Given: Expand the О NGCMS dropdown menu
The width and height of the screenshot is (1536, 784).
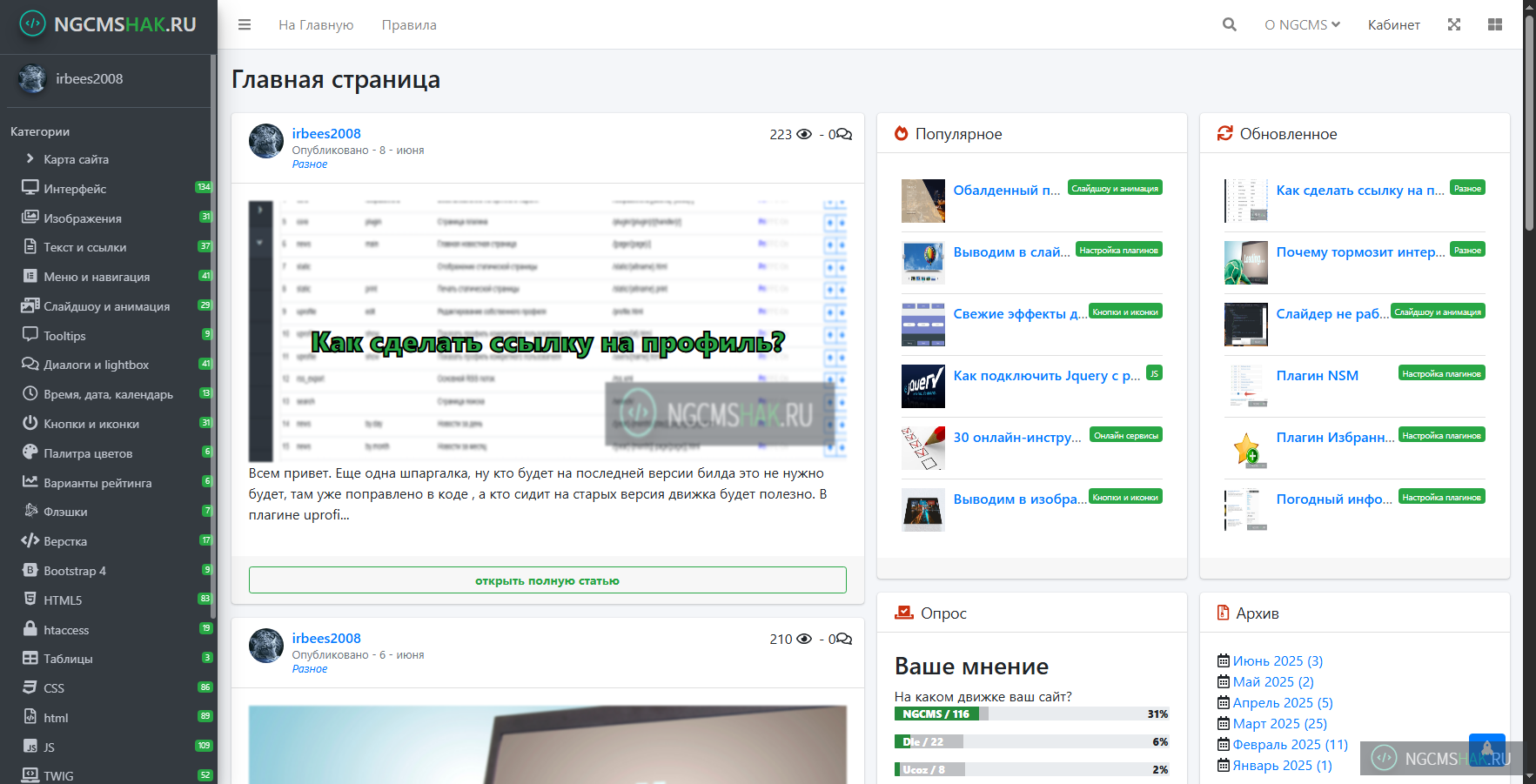Looking at the screenshot, I should (x=1301, y=25).
